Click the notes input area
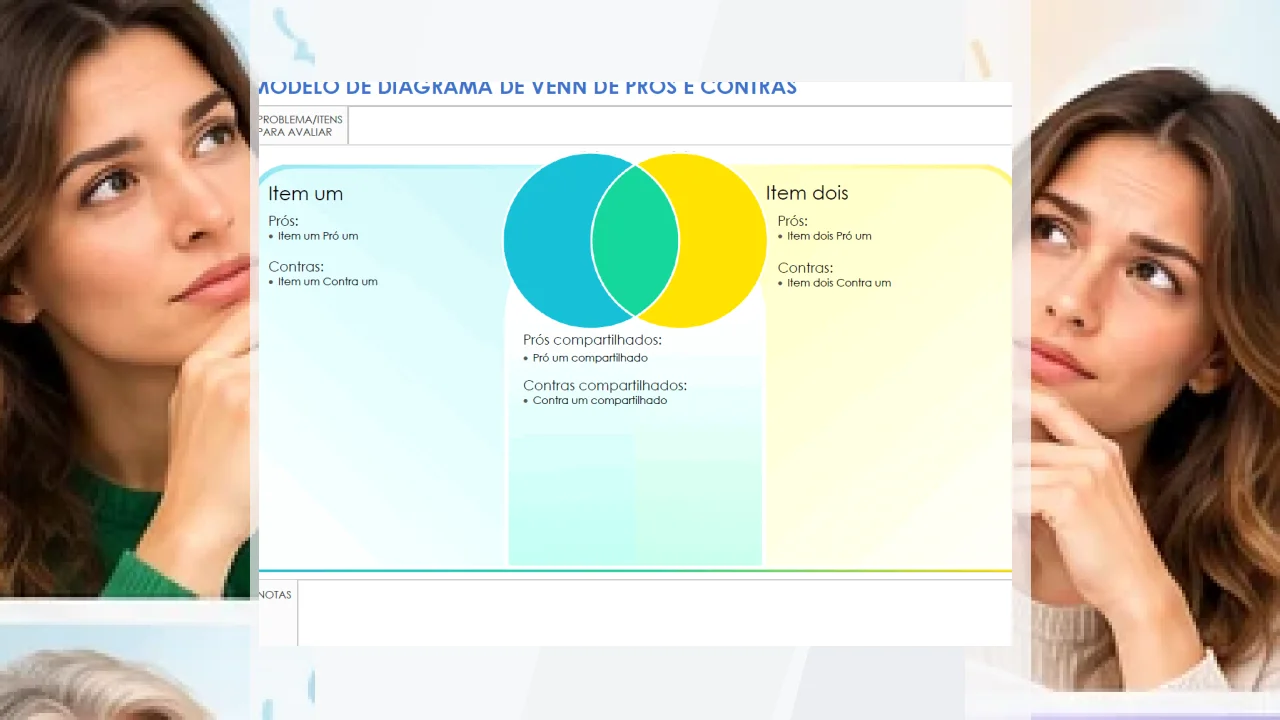This screenshot has width=1280, height=720. click(655, 613)
